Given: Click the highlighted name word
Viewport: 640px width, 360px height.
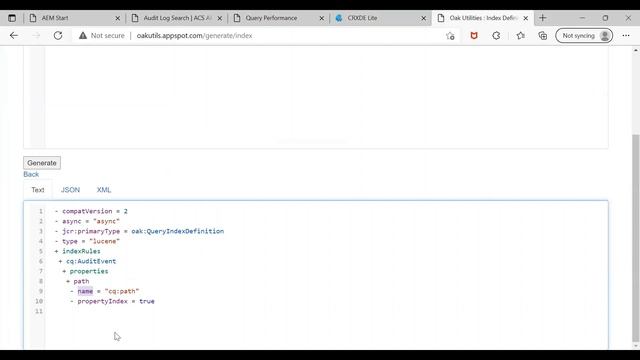Looking at the screenshot, I should [x=85, y=291].
